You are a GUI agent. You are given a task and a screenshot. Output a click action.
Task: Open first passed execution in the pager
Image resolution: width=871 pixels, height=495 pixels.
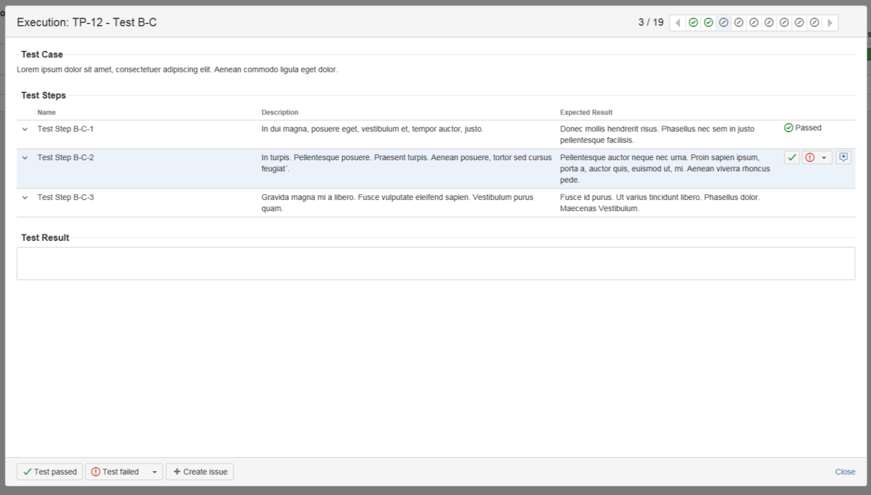[x=694, y=22]
